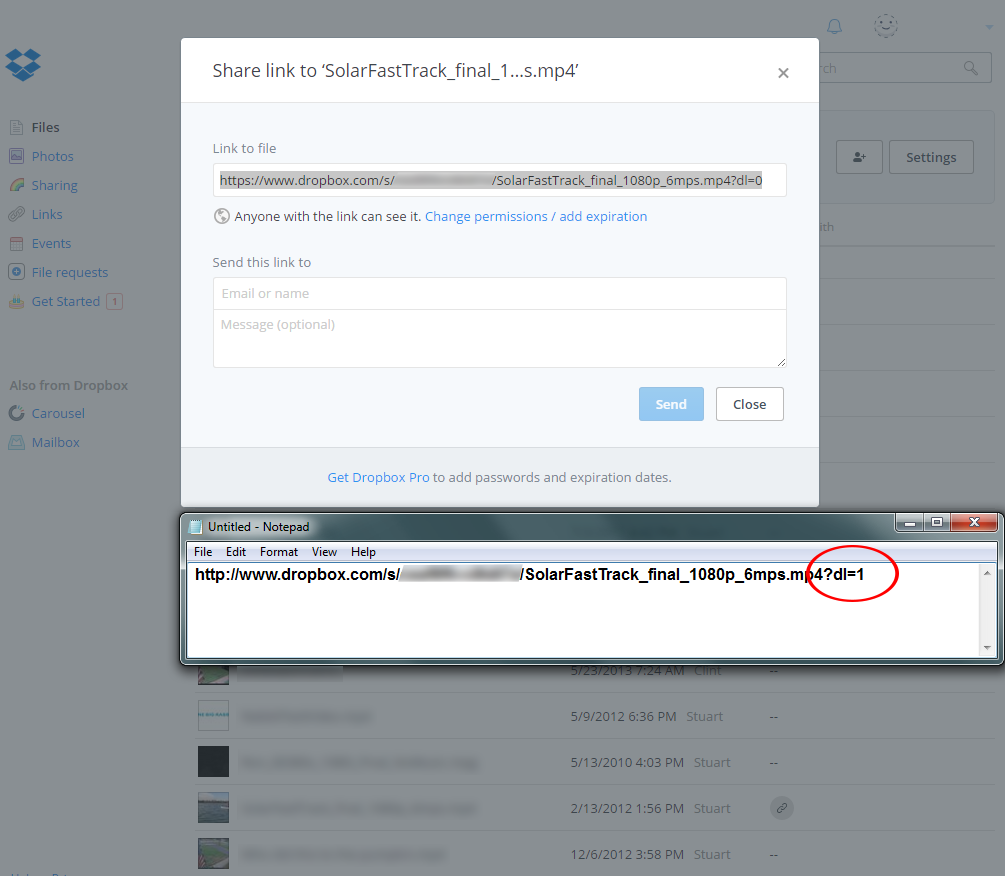The height and width of the screenshot is (876, 1005).
Task: Click the Notepad text area with URL
Action: [583, 610]
